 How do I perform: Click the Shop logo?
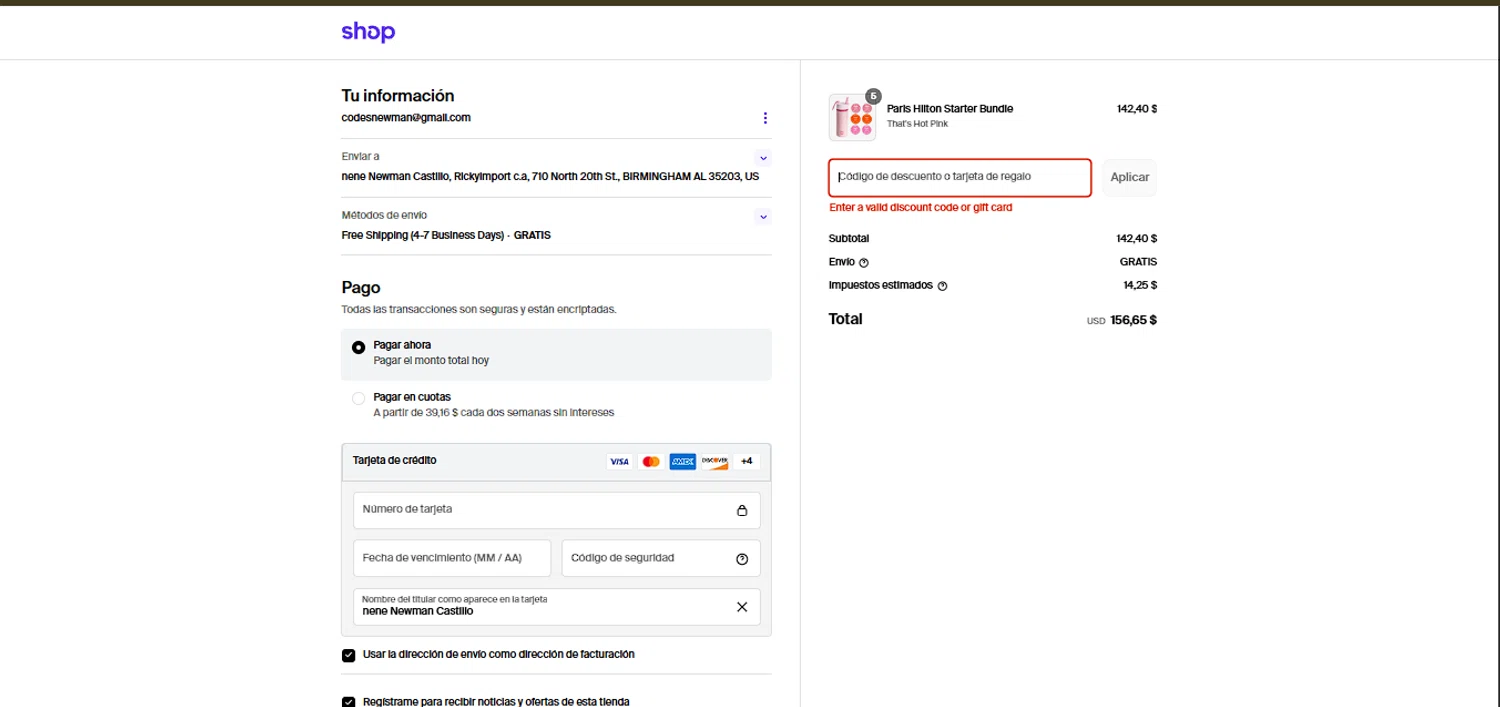click(x=368, y=32)
